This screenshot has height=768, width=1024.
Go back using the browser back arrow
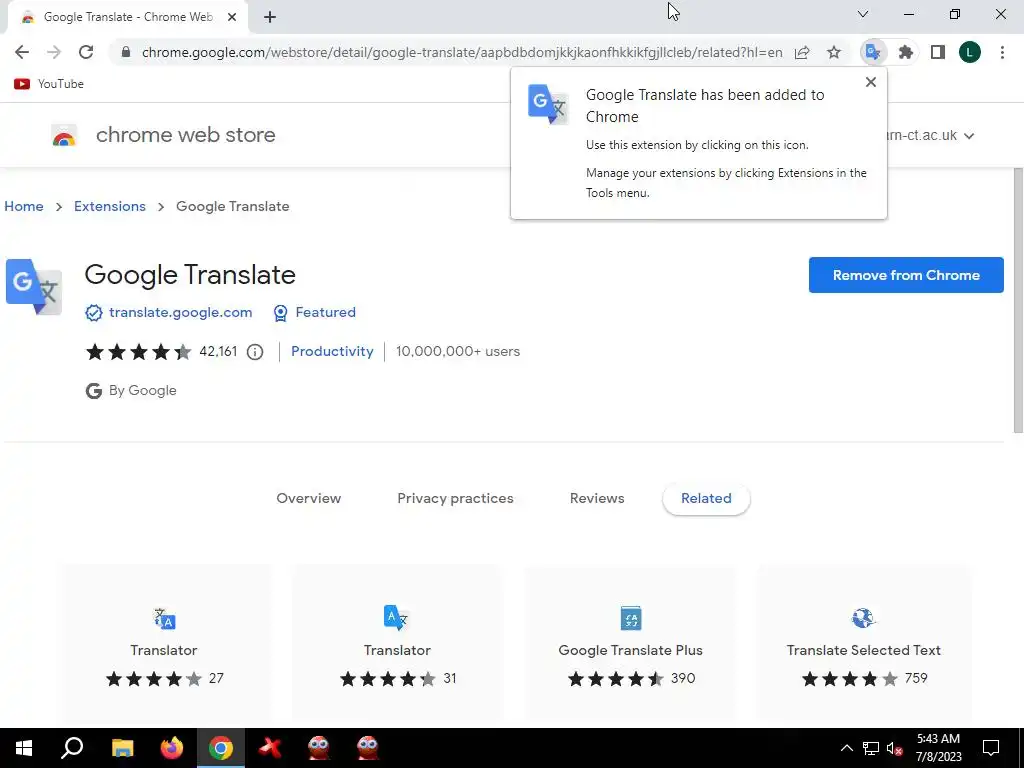(22, 52)
